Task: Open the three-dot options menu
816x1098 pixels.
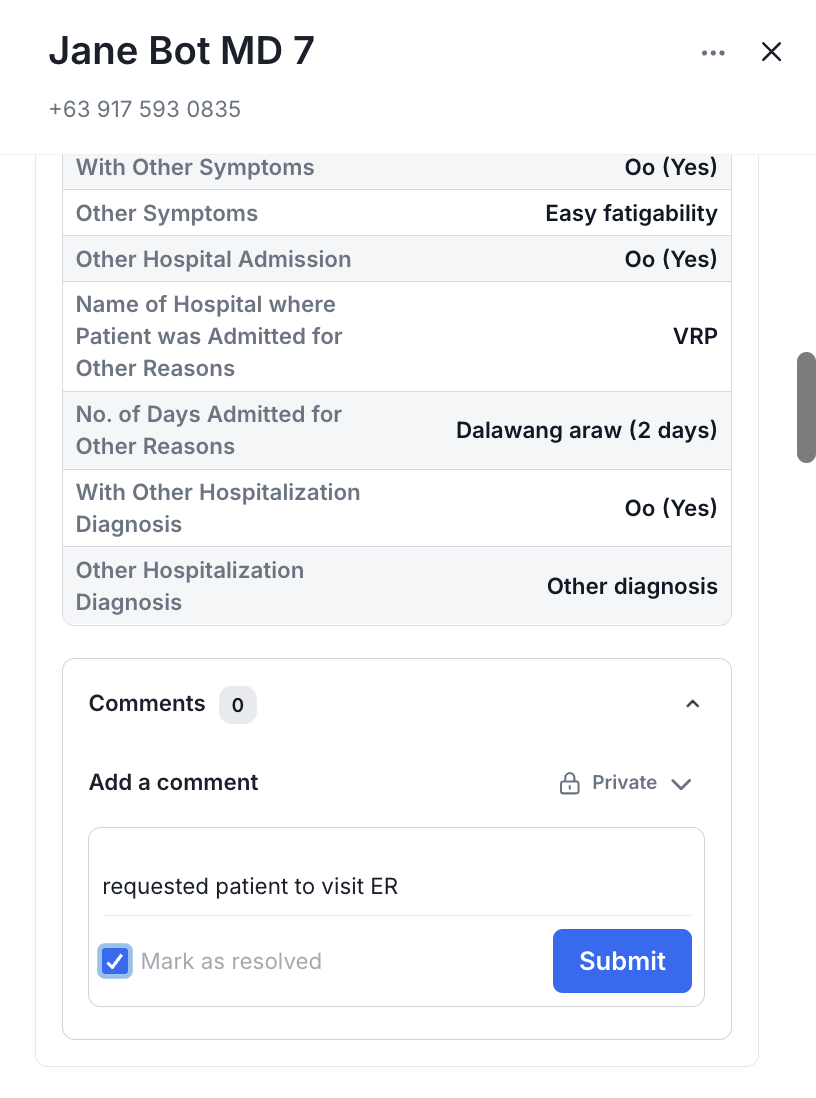Action: [712, 52]
